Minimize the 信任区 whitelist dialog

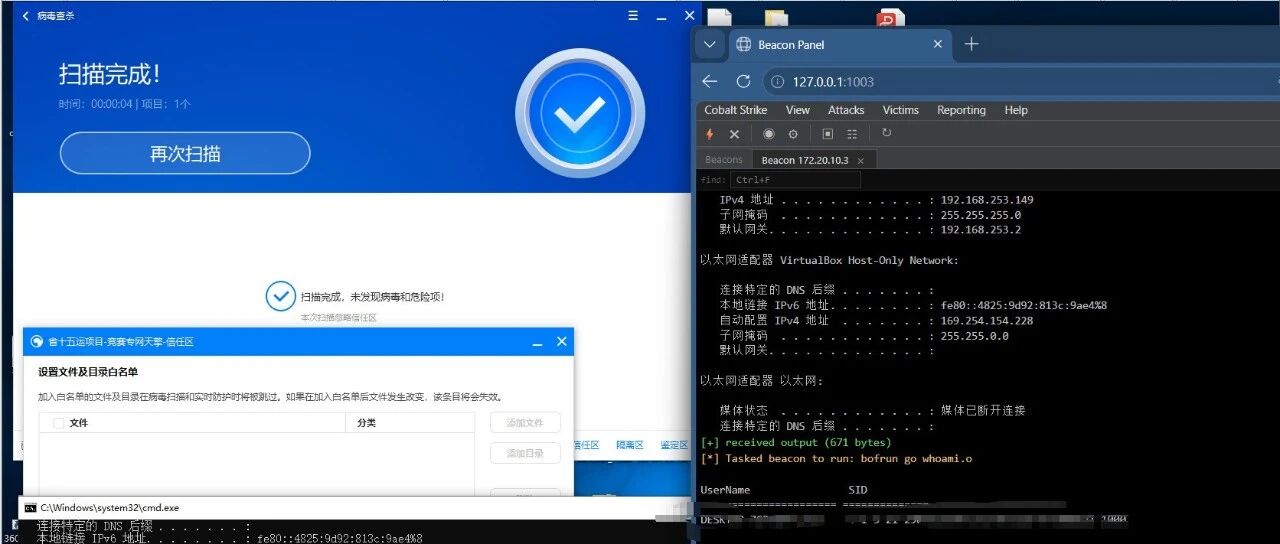(x=536, y=343)
